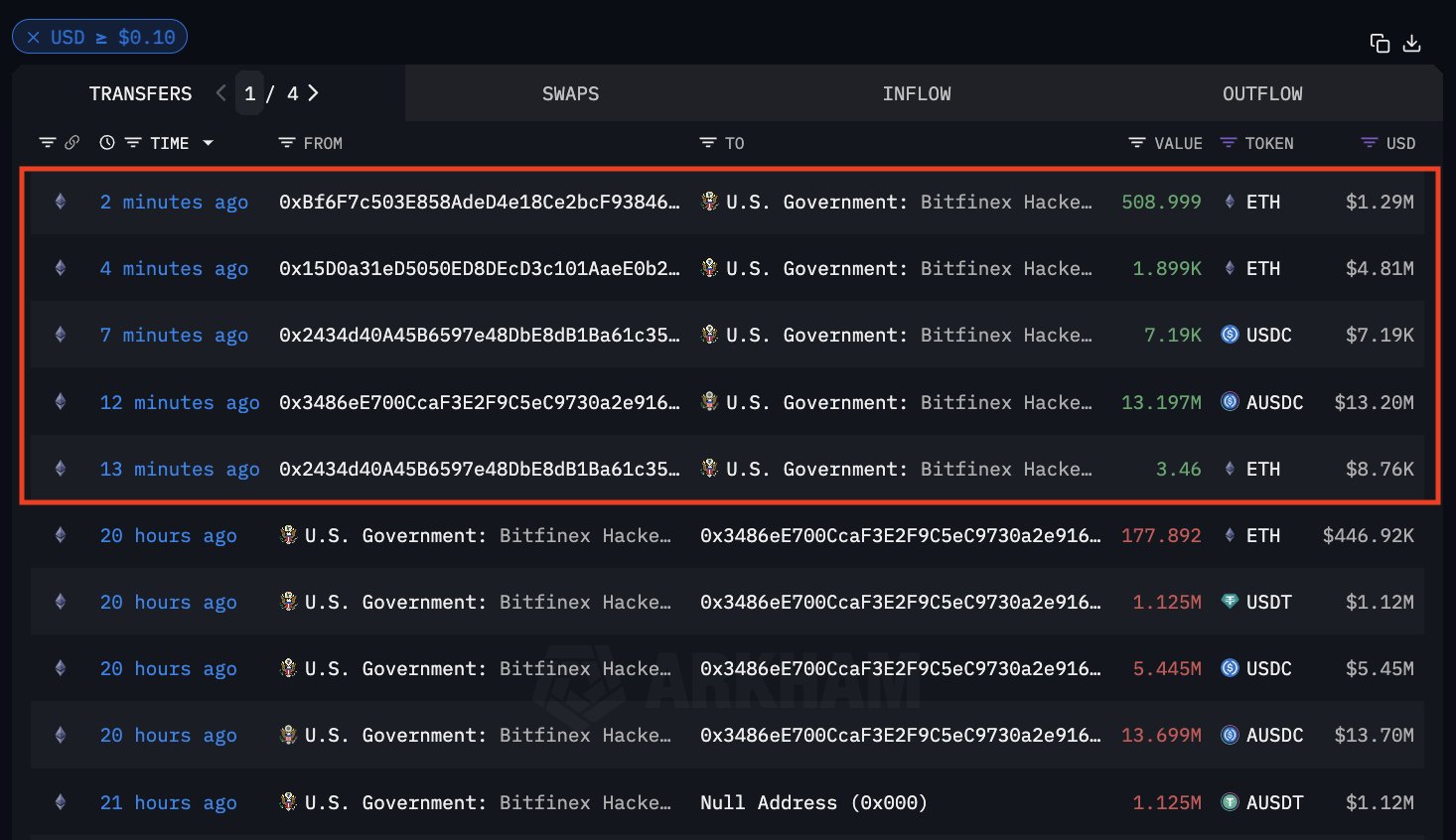Open filter icon left of link icon
1456x840 pixels.
pos(47,143)
